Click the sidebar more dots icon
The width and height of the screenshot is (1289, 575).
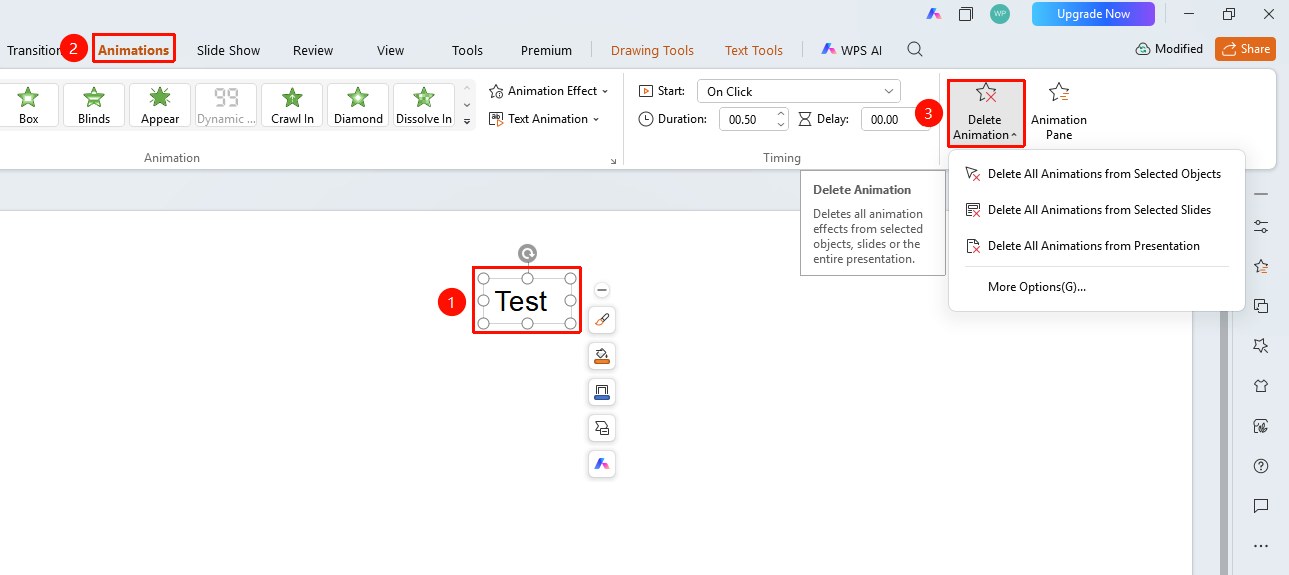1261,546
